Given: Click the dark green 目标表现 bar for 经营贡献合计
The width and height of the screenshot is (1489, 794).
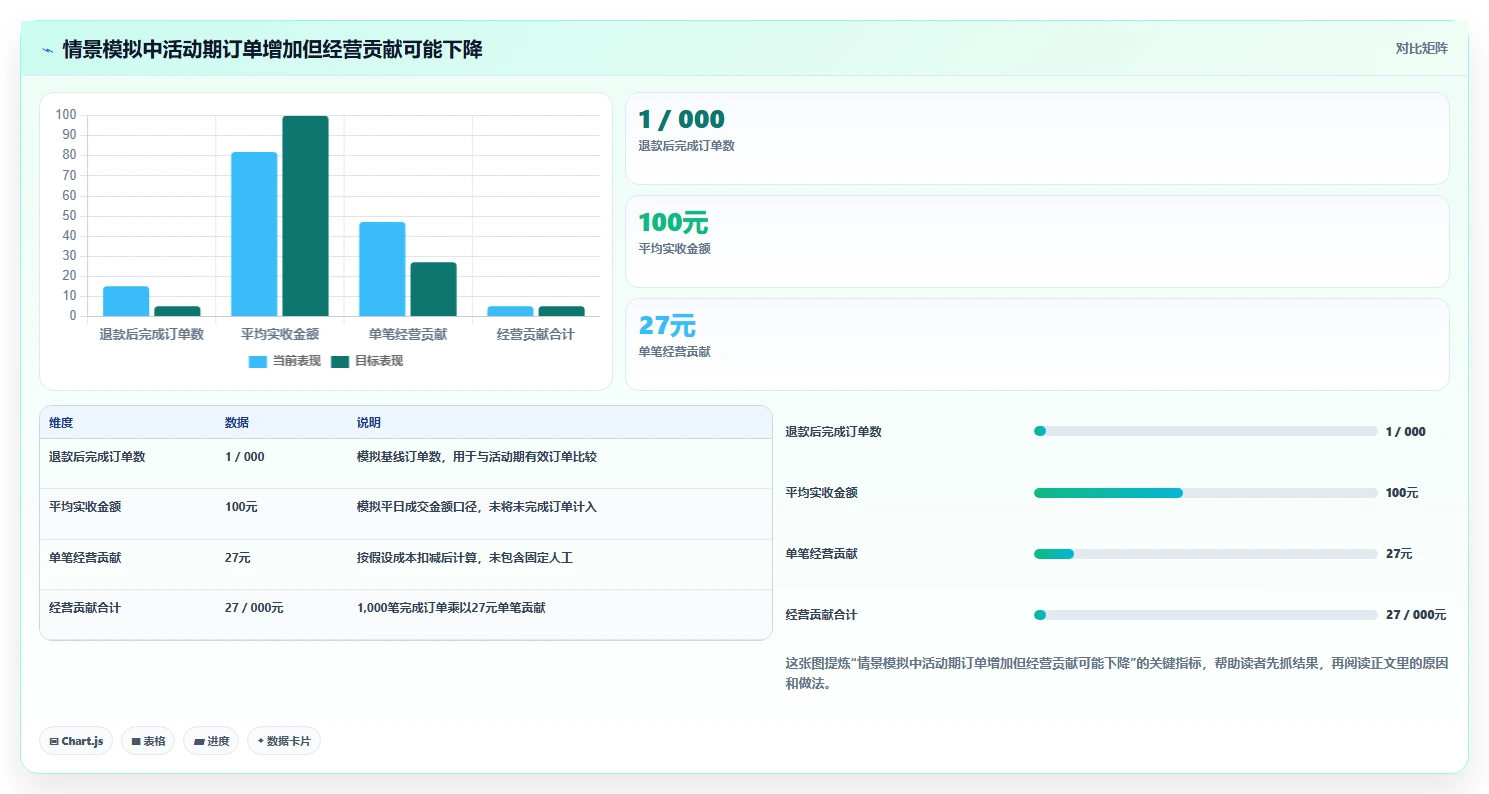Looking at the screenshot, I should 561,311.
